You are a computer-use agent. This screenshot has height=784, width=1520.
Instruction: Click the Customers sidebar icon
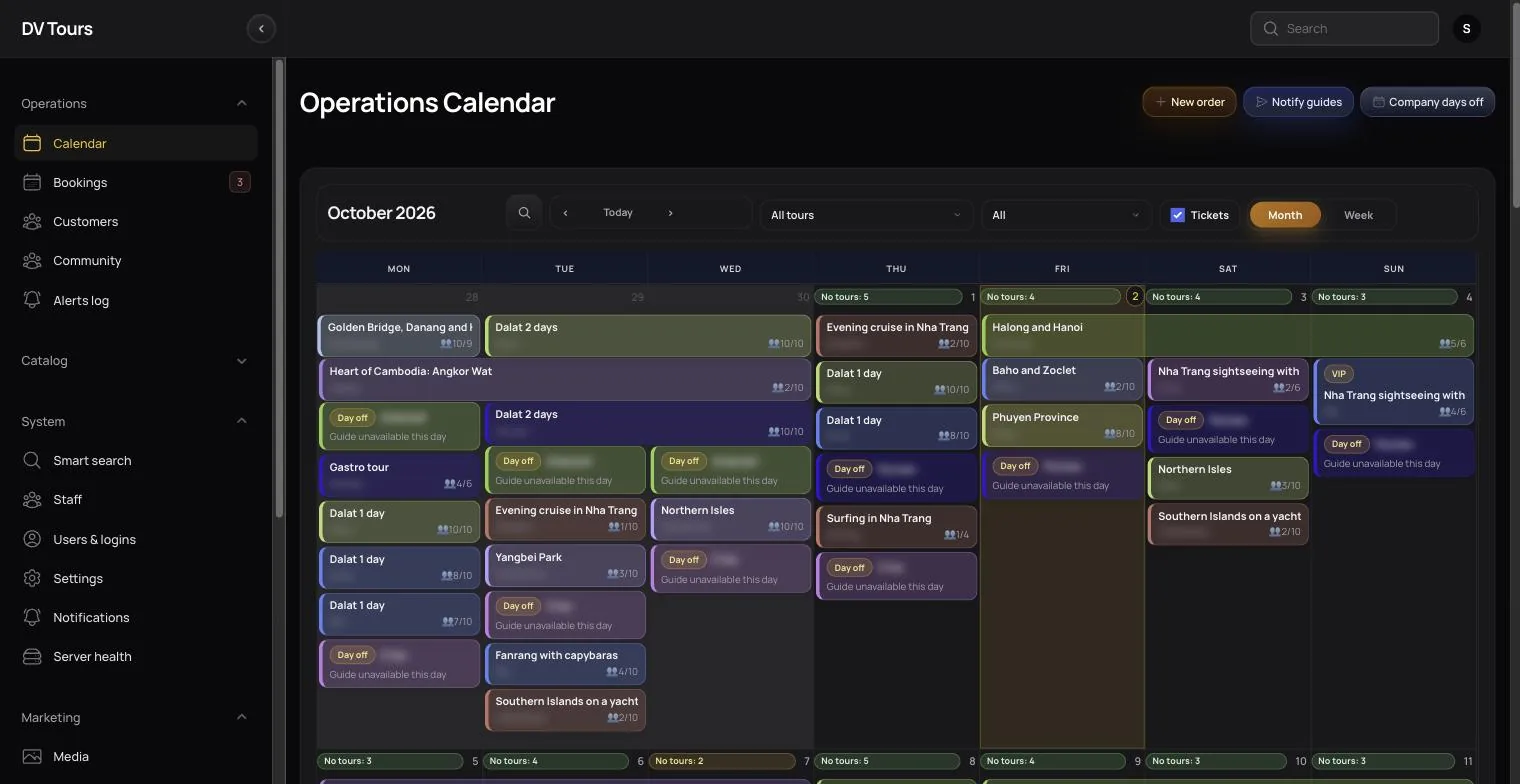tap(32, 221)
